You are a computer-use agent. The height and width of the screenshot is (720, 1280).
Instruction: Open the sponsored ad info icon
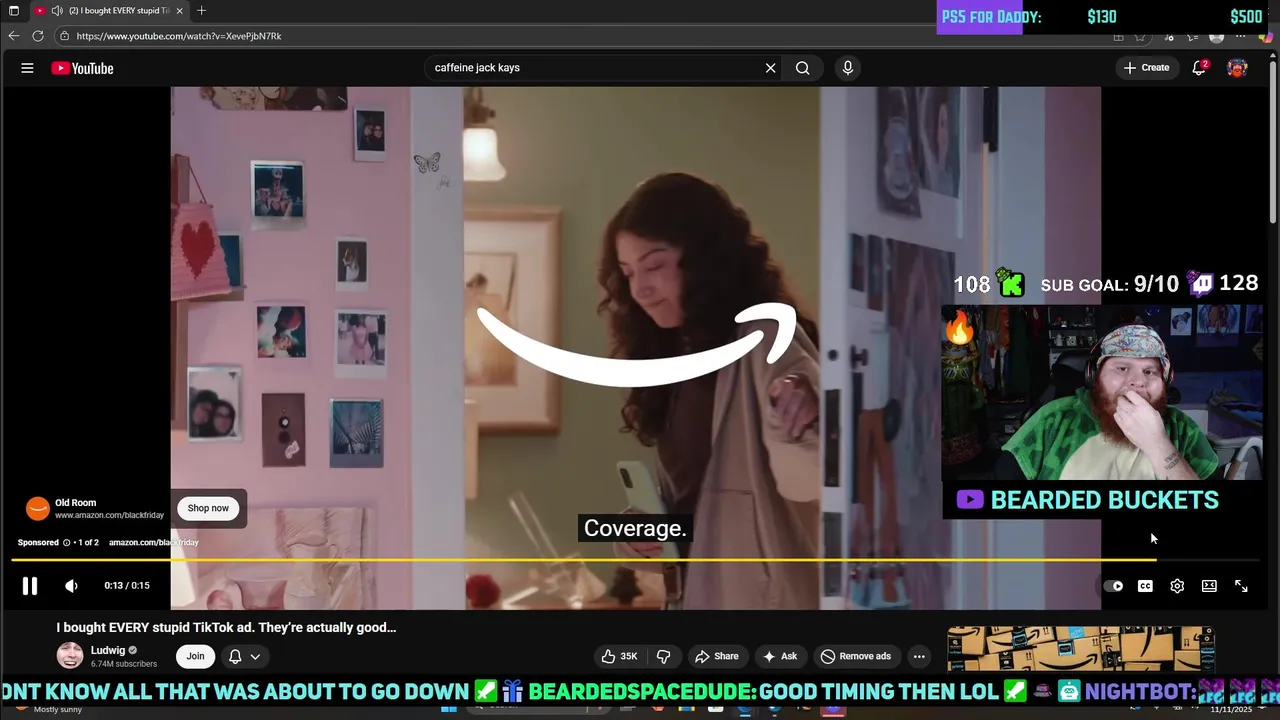point(67,542)
